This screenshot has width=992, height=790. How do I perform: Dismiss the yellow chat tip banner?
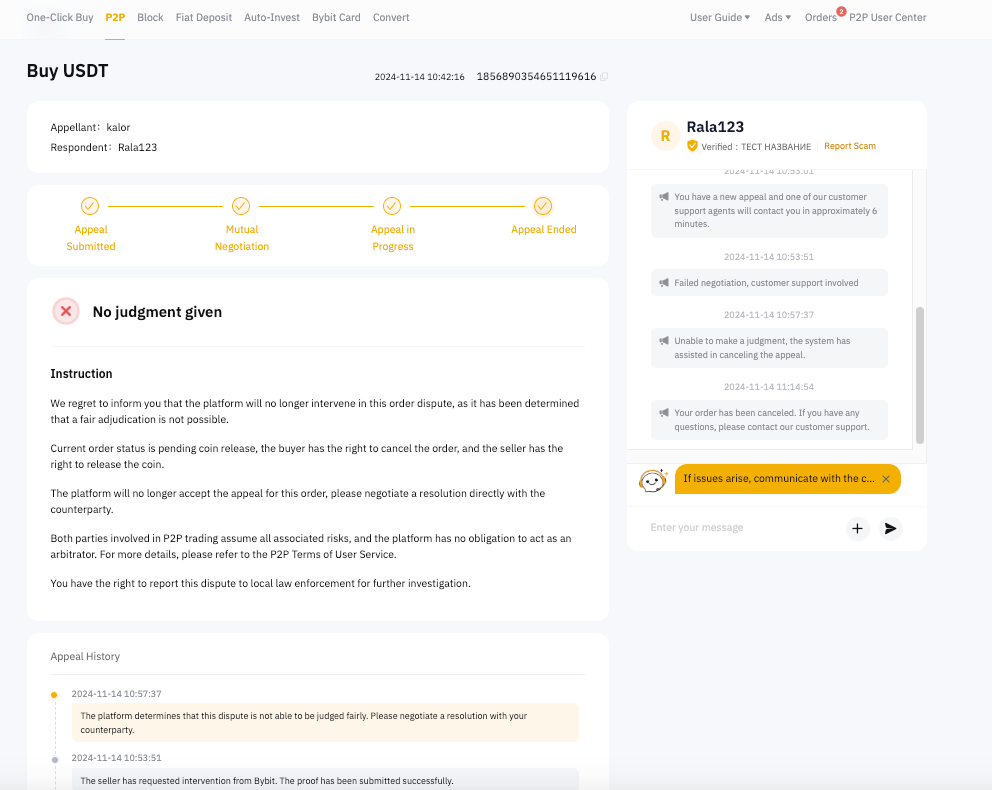point(885,479)
